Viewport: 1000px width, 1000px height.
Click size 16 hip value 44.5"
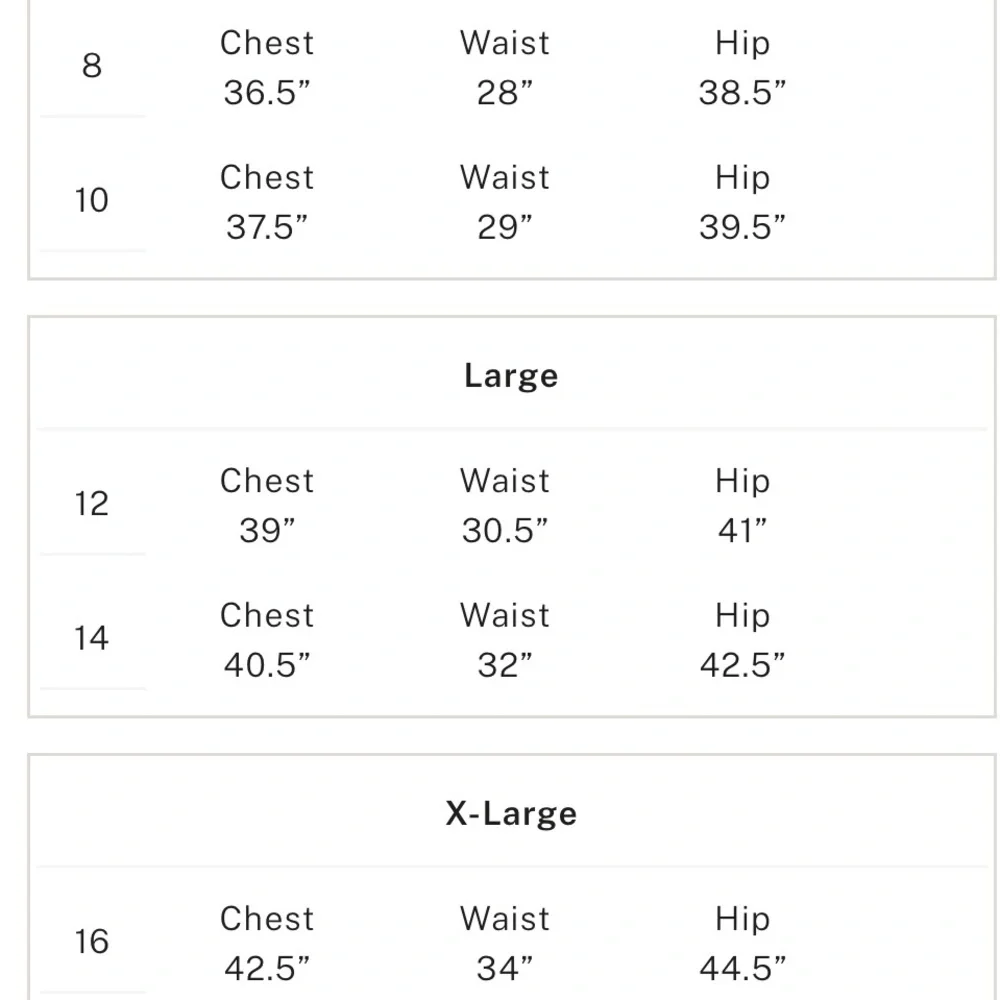coord(742,969)
